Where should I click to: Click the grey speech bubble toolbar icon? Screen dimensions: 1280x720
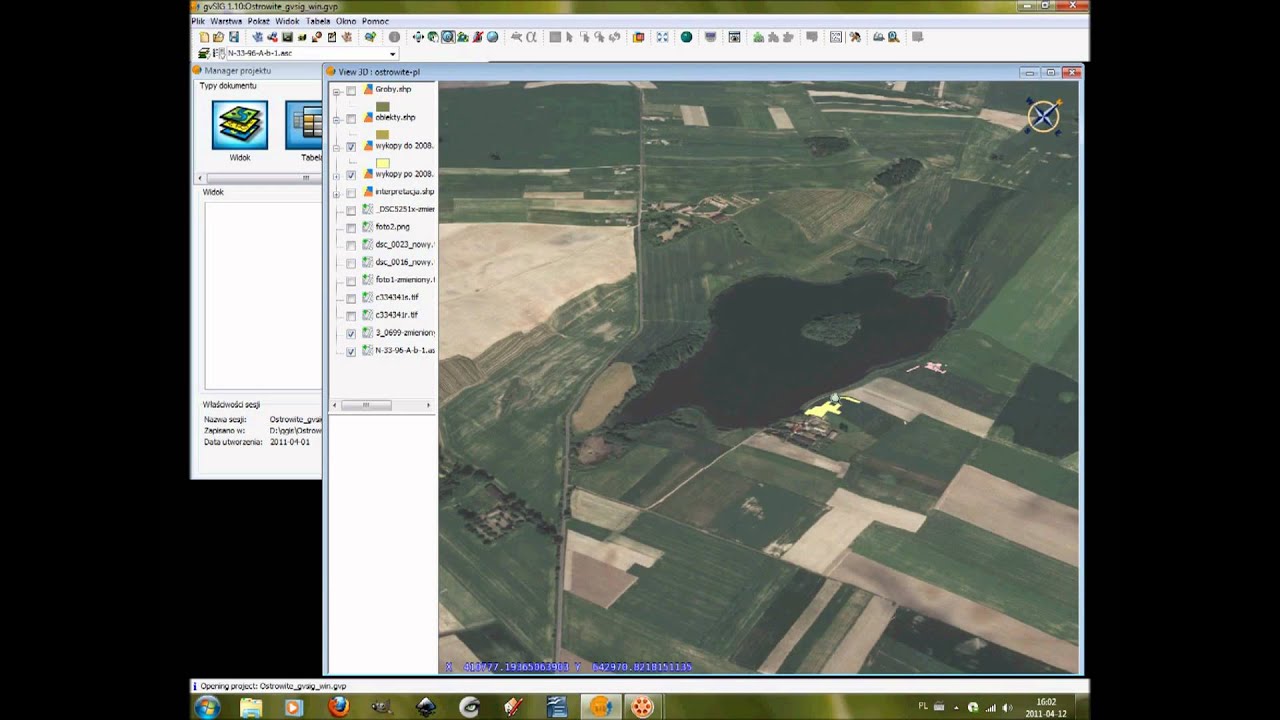(x=812, y=37)
